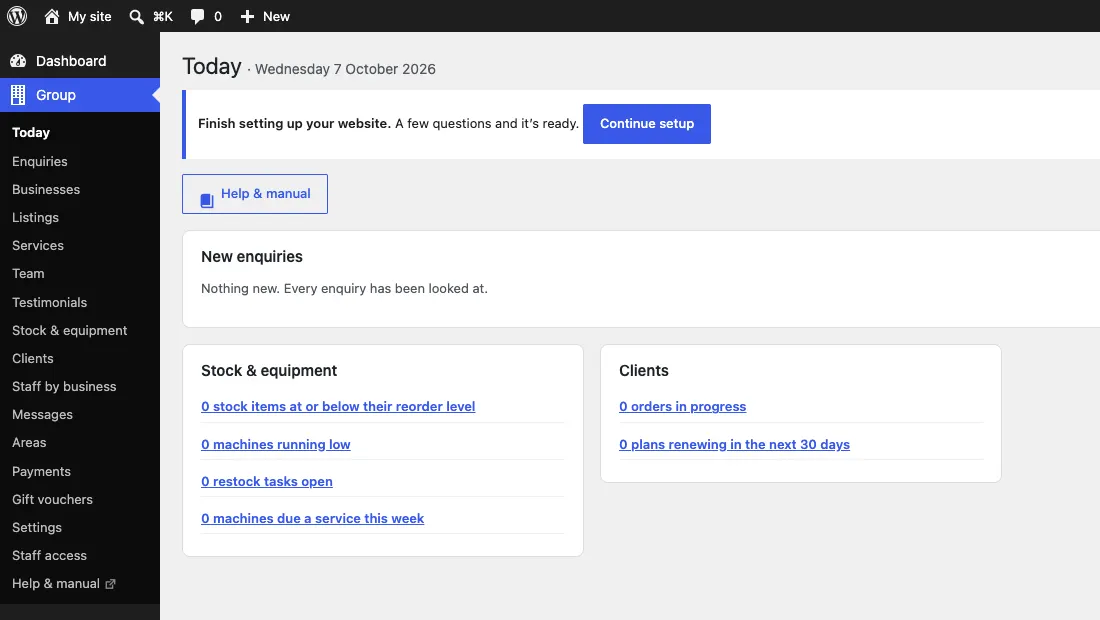Select the Group building icon

pyautogui.click(x=18, y=95)
